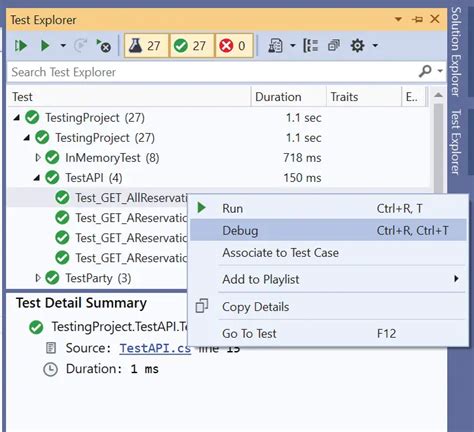The height and width of the screenshot is (432, 474).
Task: Toggle the passed tests filter with green check
Action: (191, 46)
